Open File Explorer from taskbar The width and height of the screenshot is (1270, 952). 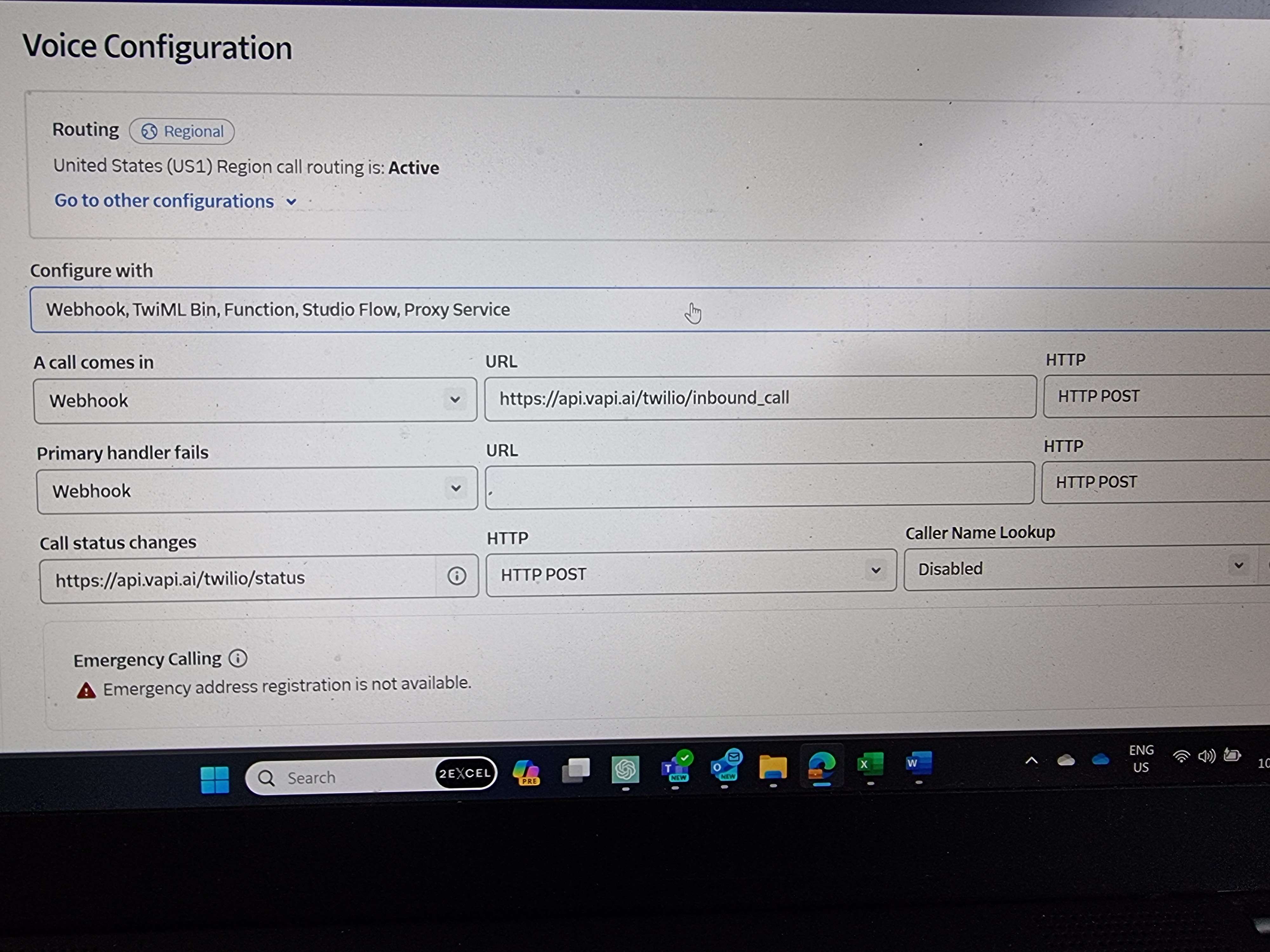[773, 767]
